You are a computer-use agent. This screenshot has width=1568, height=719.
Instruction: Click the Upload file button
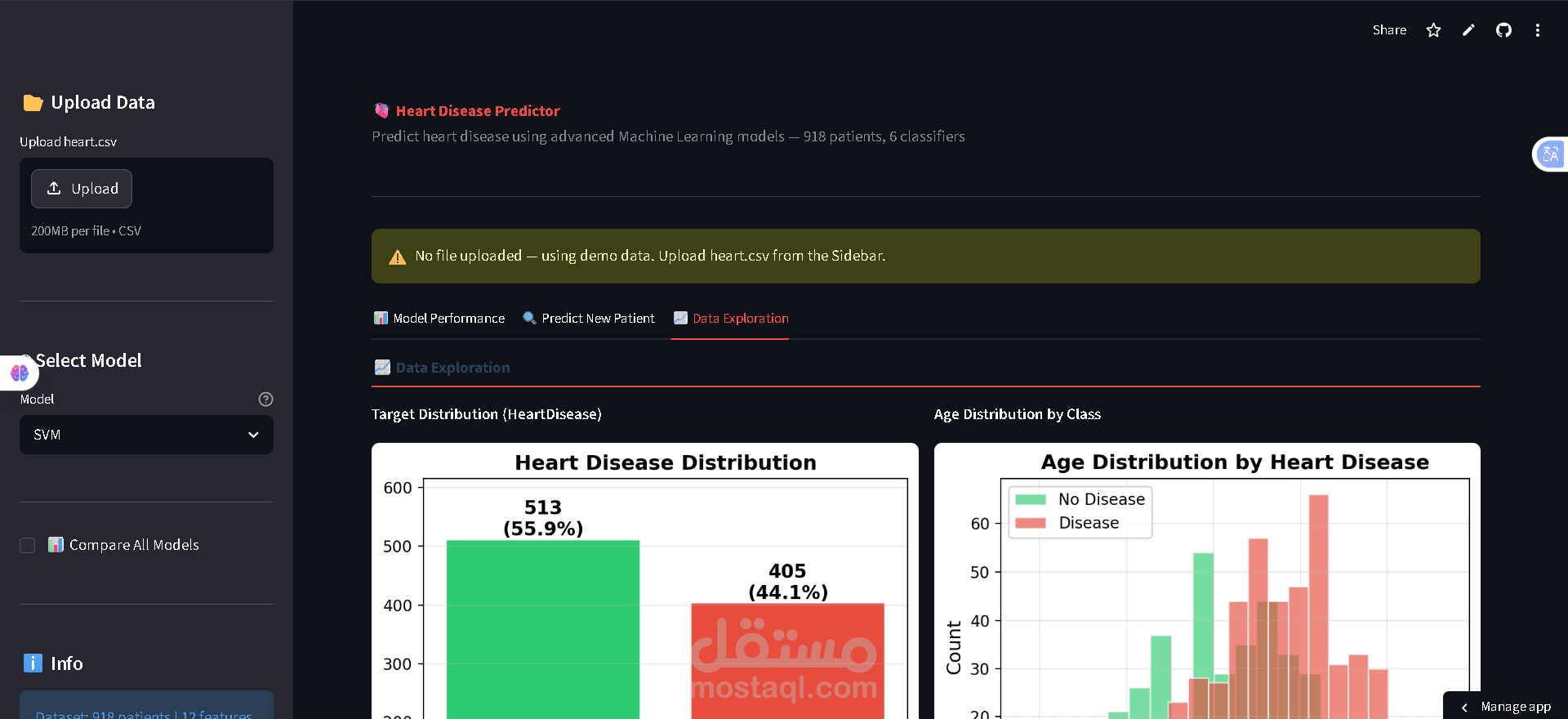click(82, 189)
